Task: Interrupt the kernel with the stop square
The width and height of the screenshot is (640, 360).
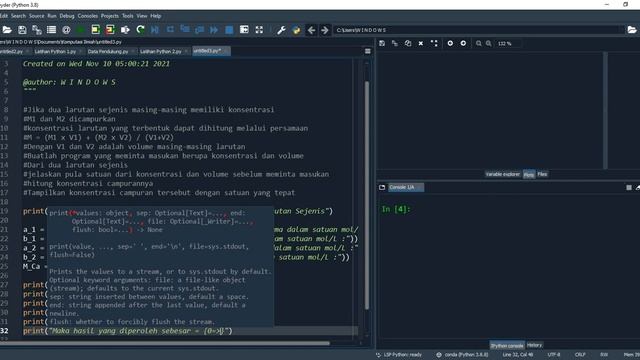Action: point(629,187)
